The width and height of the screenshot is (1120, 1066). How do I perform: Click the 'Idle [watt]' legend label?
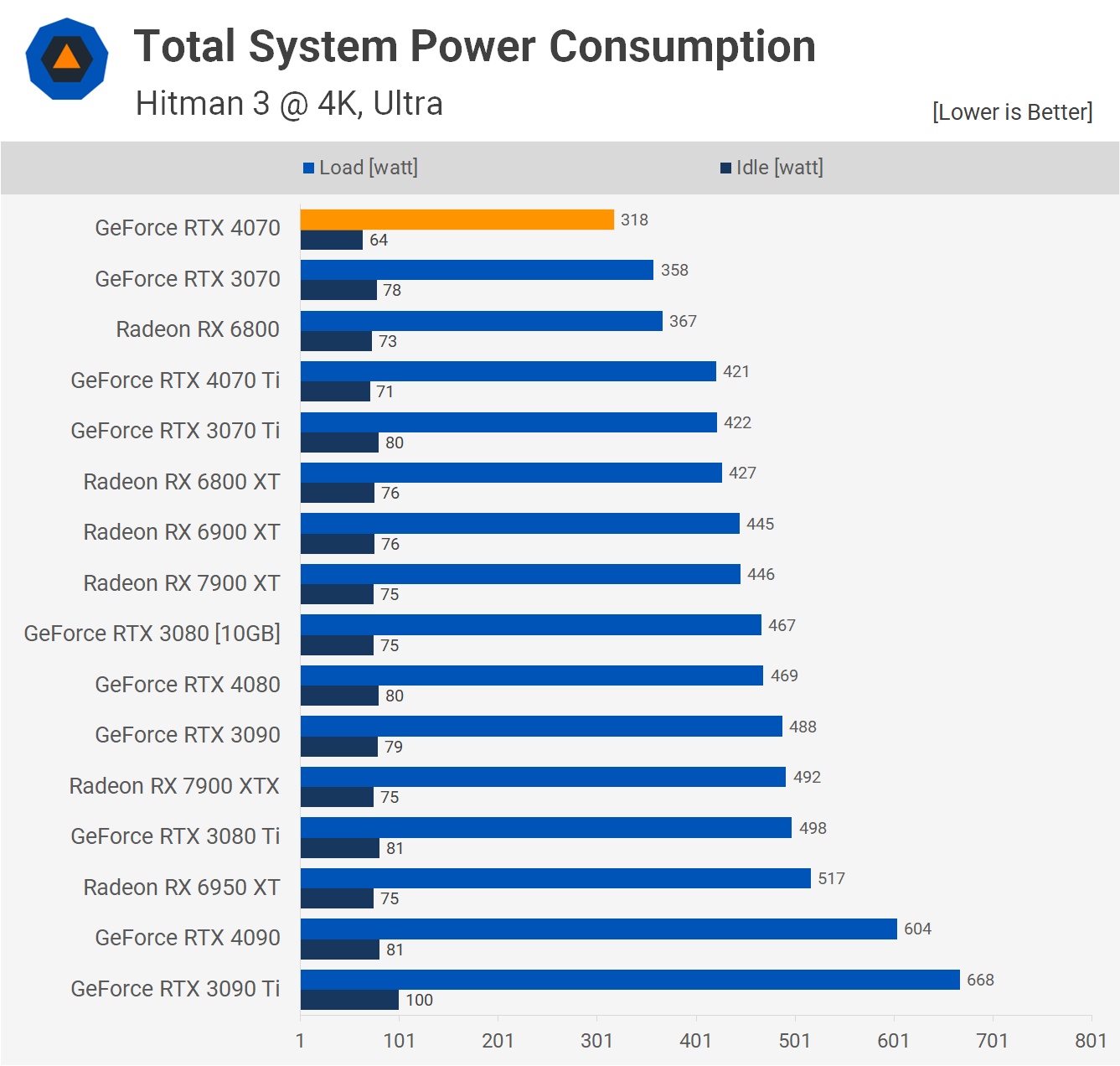click(780, 168)
